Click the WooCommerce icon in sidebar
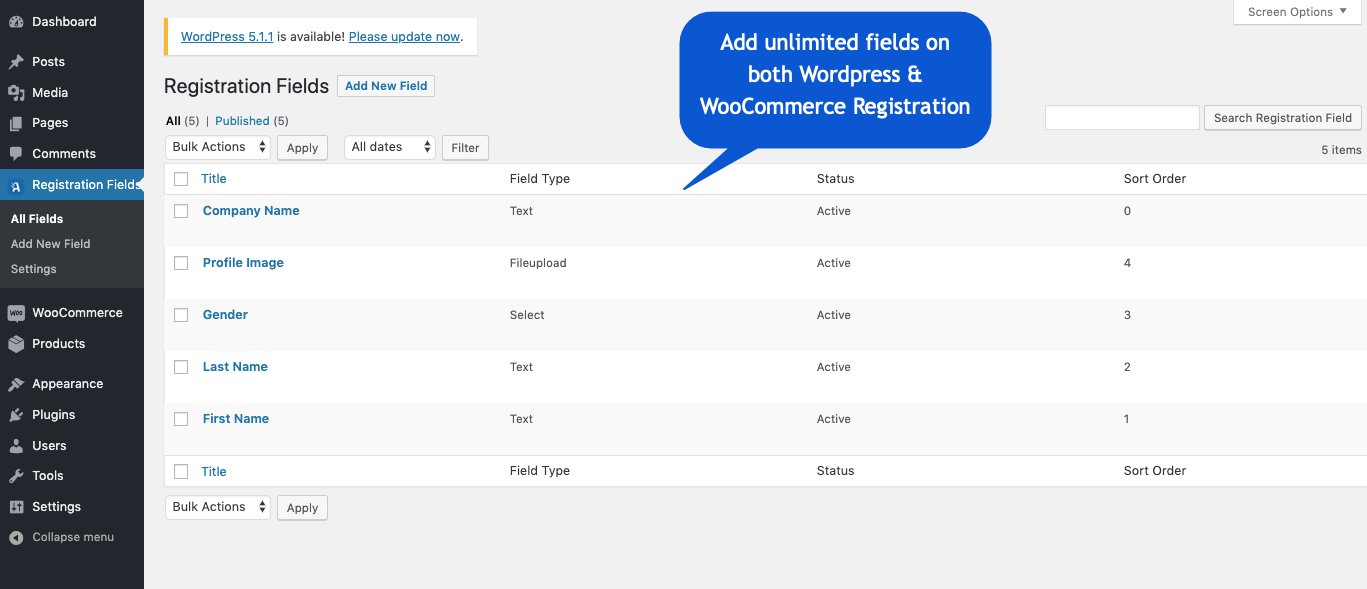Image resolution: width=1367 pixels, height=589 pixels. (16, 312)
